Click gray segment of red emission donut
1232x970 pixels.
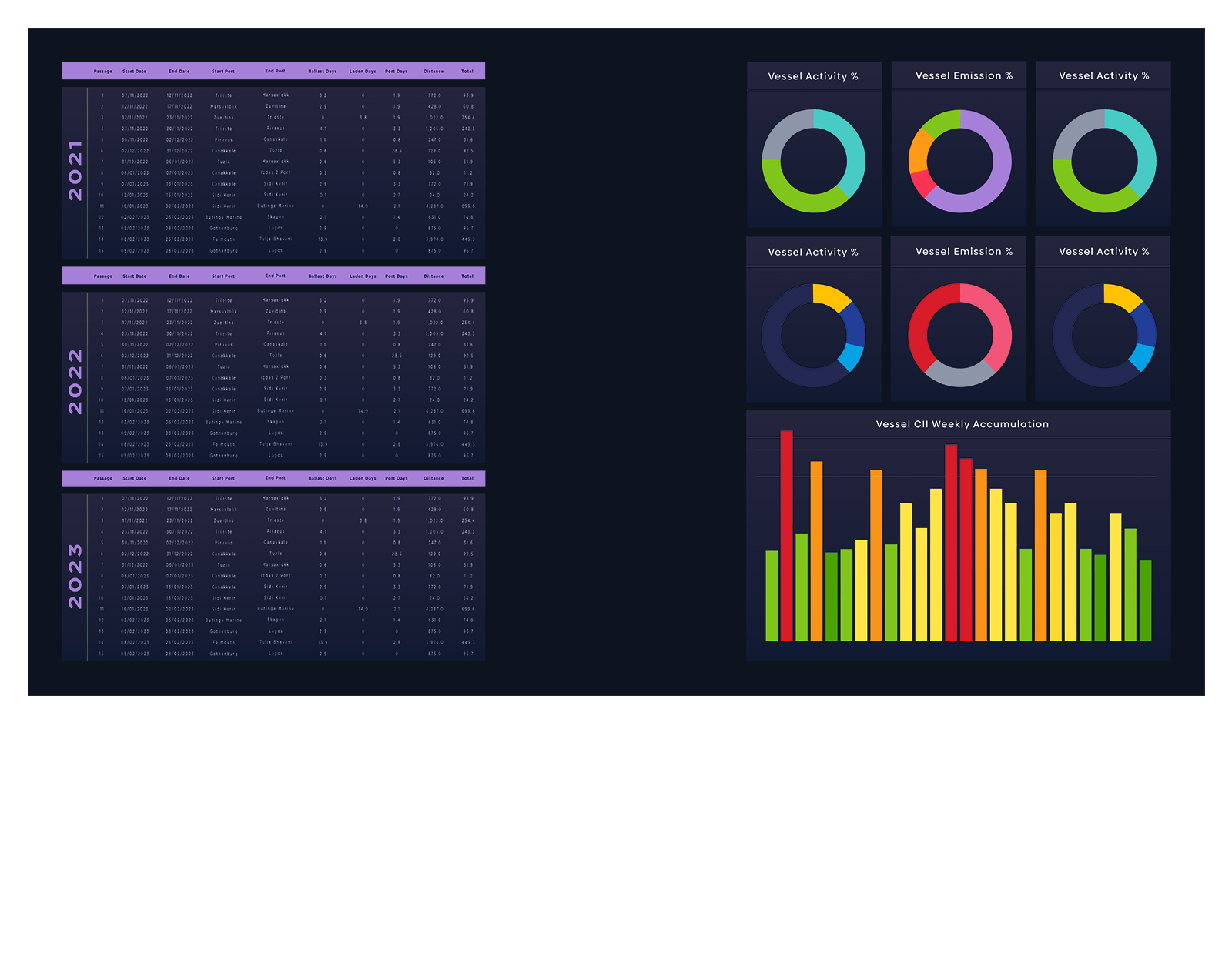(x=959, y=374)
